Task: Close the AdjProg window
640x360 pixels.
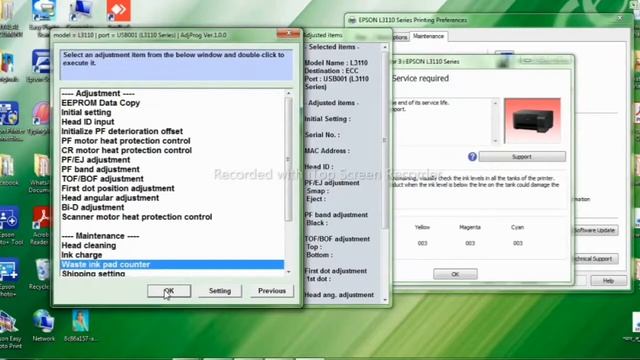Action: [288, 34]
